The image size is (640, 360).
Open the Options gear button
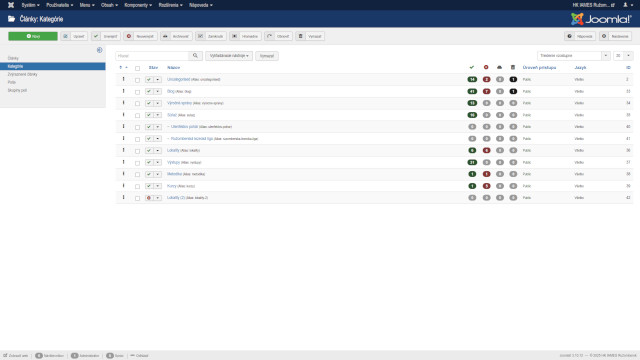pyautogui.click(x=616, y=36)
